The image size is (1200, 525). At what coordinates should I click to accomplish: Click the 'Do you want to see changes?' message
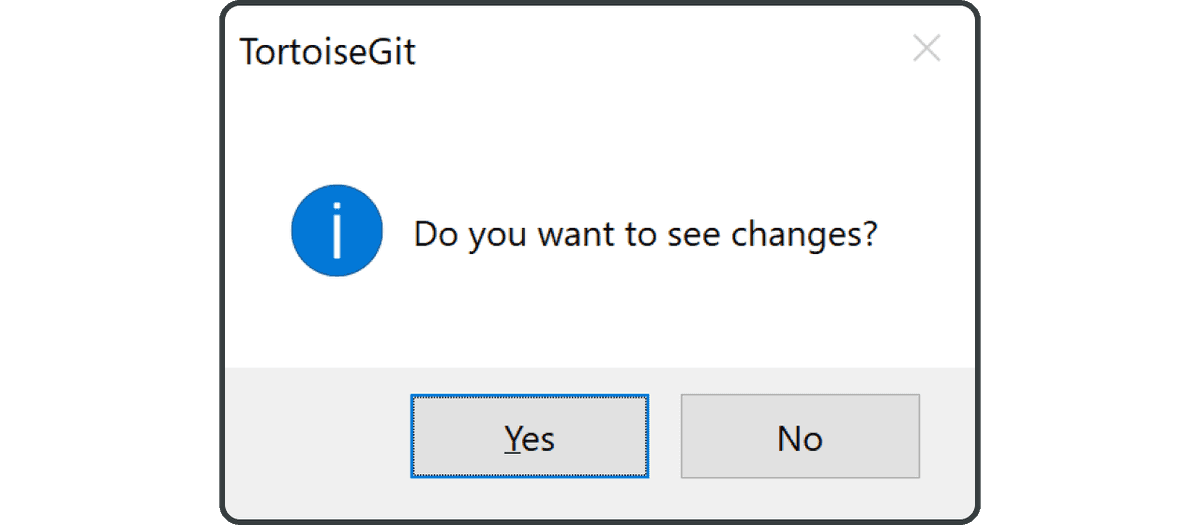click(646, 235)
